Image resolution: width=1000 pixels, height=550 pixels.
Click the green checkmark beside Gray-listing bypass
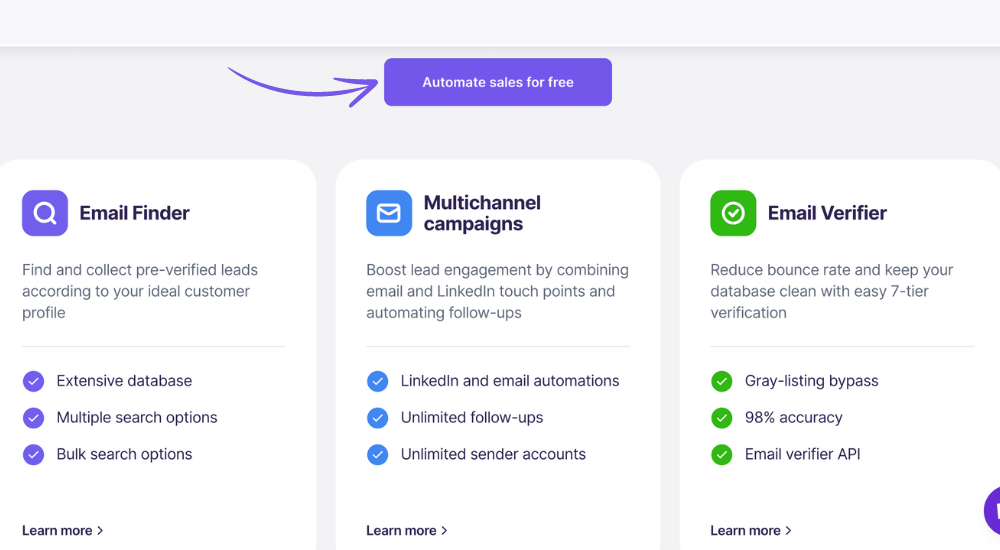pyautogui.click(x=722, y=381)
